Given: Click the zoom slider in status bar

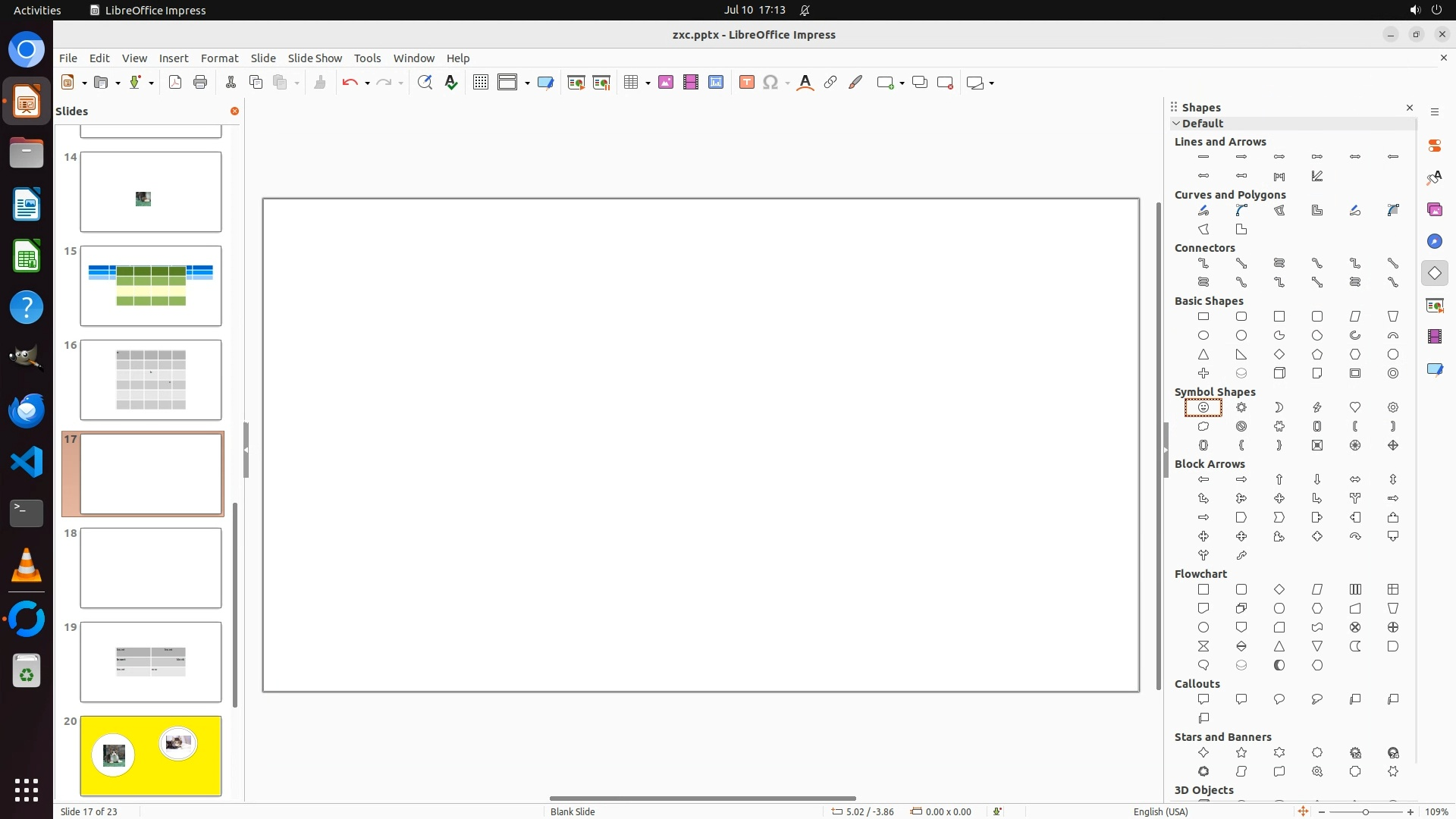Looking at the screenshot, I should tap(1365, 811).
